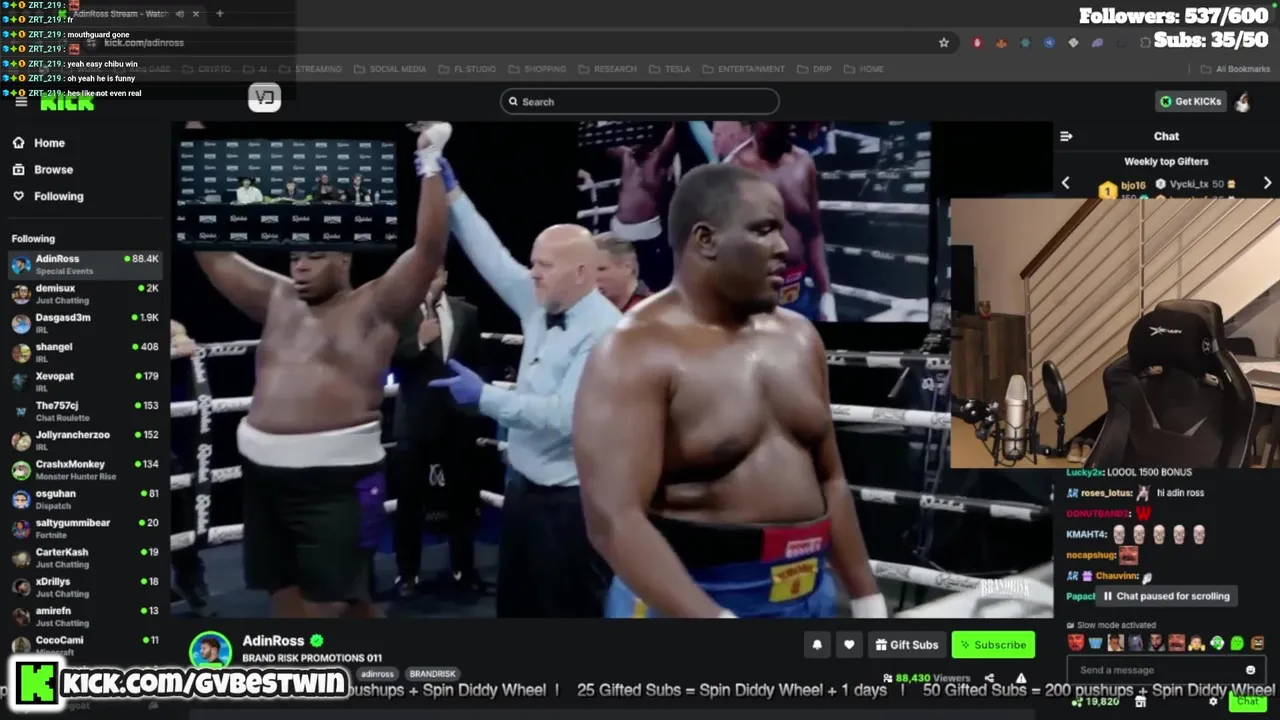Click the Get KICKs button

pos(1190,101)
